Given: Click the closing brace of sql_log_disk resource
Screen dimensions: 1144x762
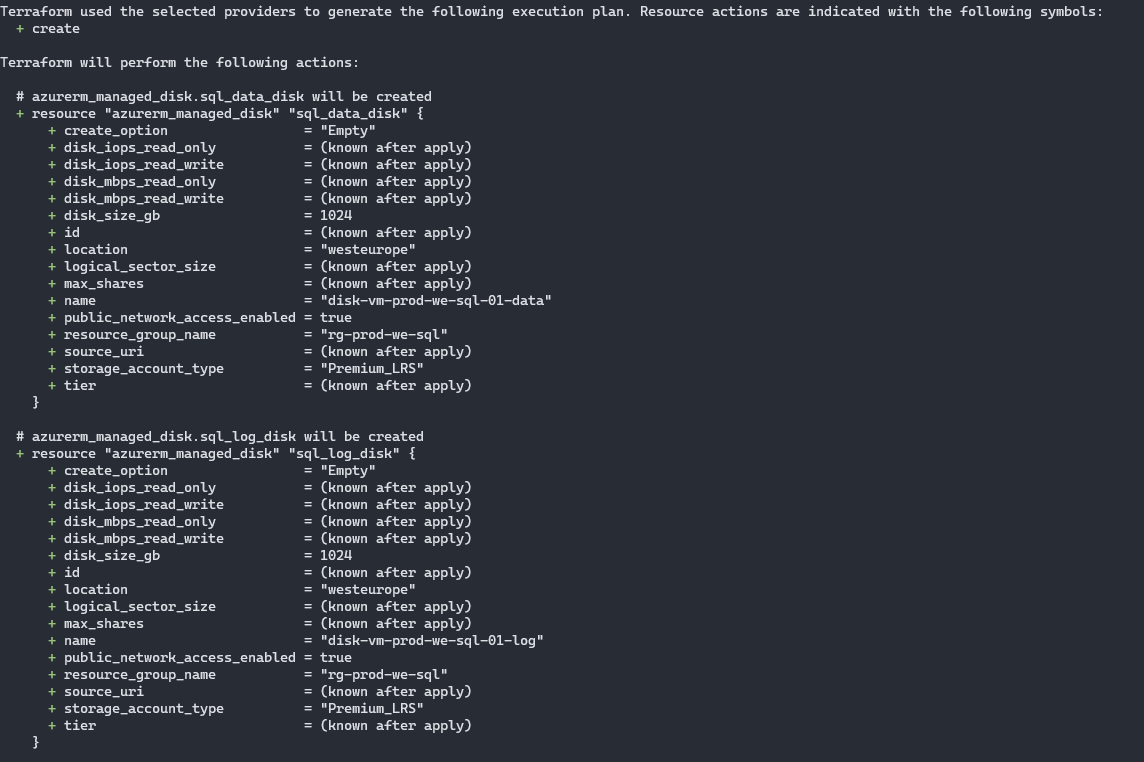Looking at the screenshot, I should tap(36, 742).
